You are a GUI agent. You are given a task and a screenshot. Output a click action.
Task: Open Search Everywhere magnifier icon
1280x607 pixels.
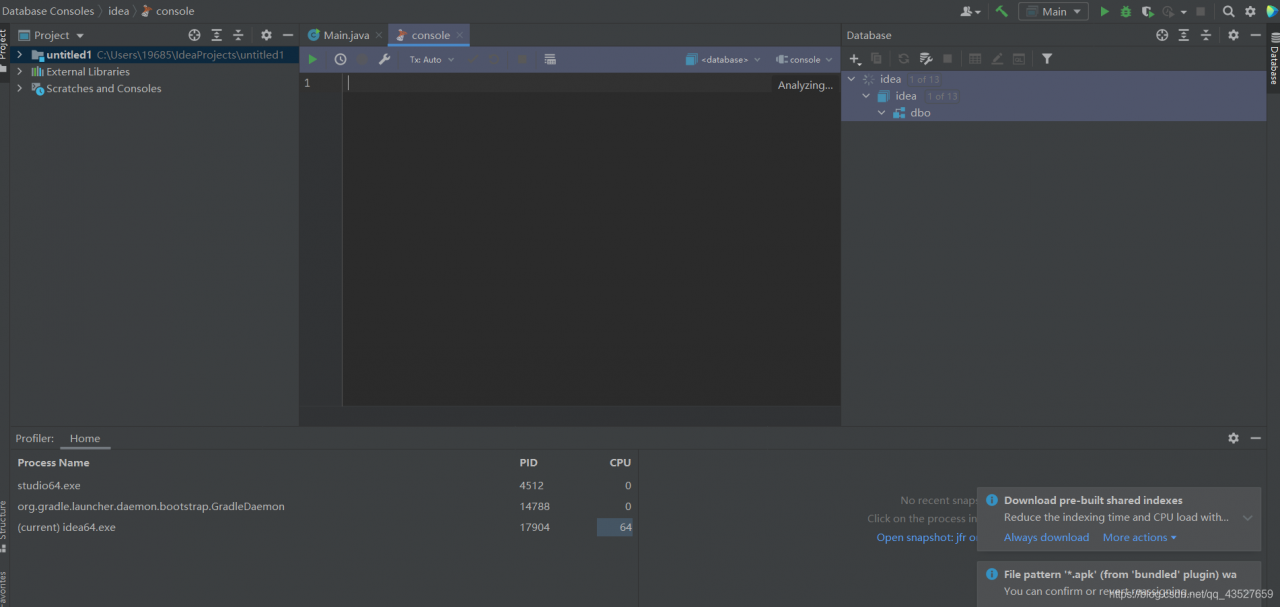[x=1229, y=11]
